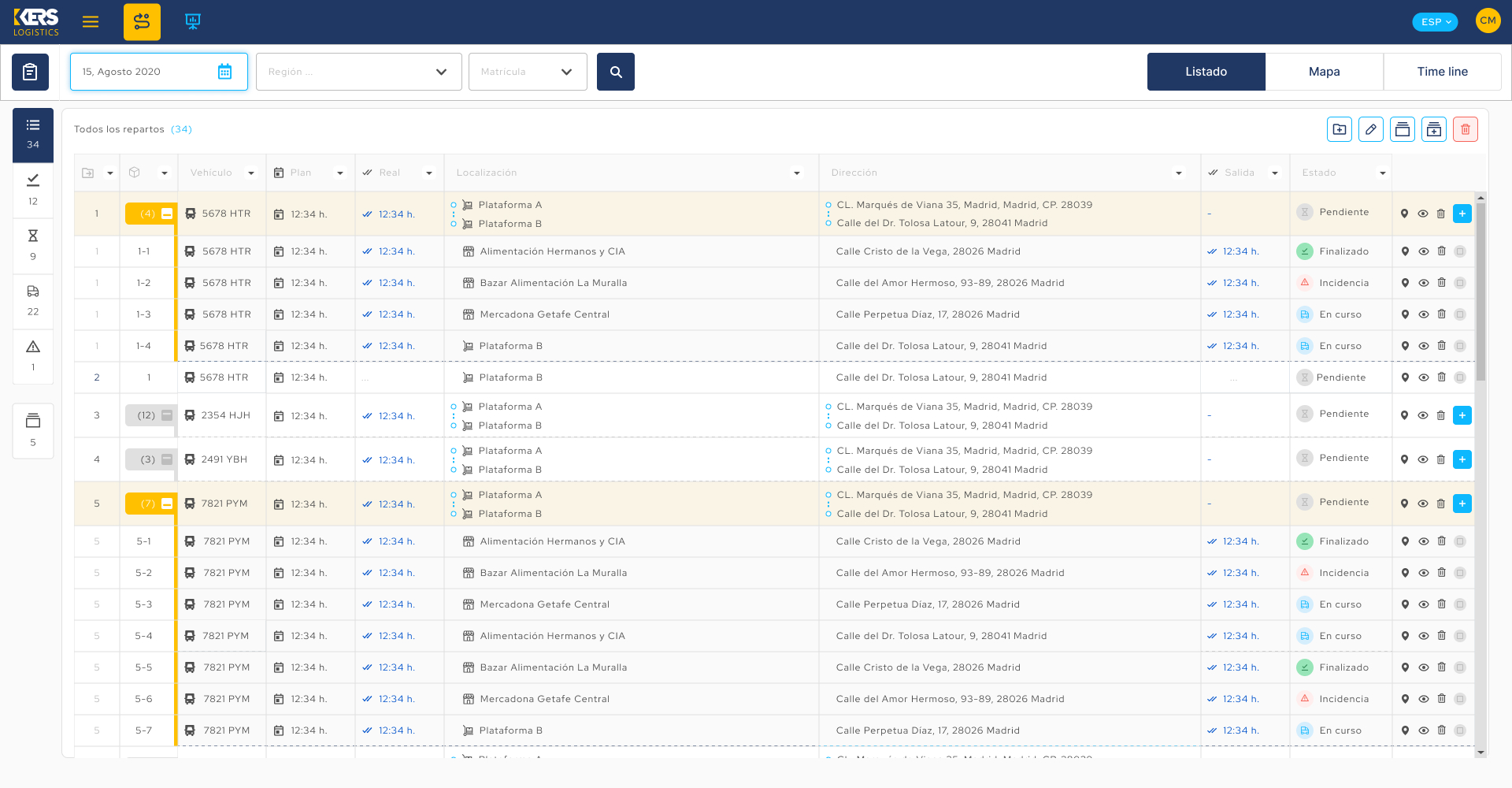This screenshot has height=788, width=1512.
Task: Open the Matrícula dropdown
Action: click(527, 72)
